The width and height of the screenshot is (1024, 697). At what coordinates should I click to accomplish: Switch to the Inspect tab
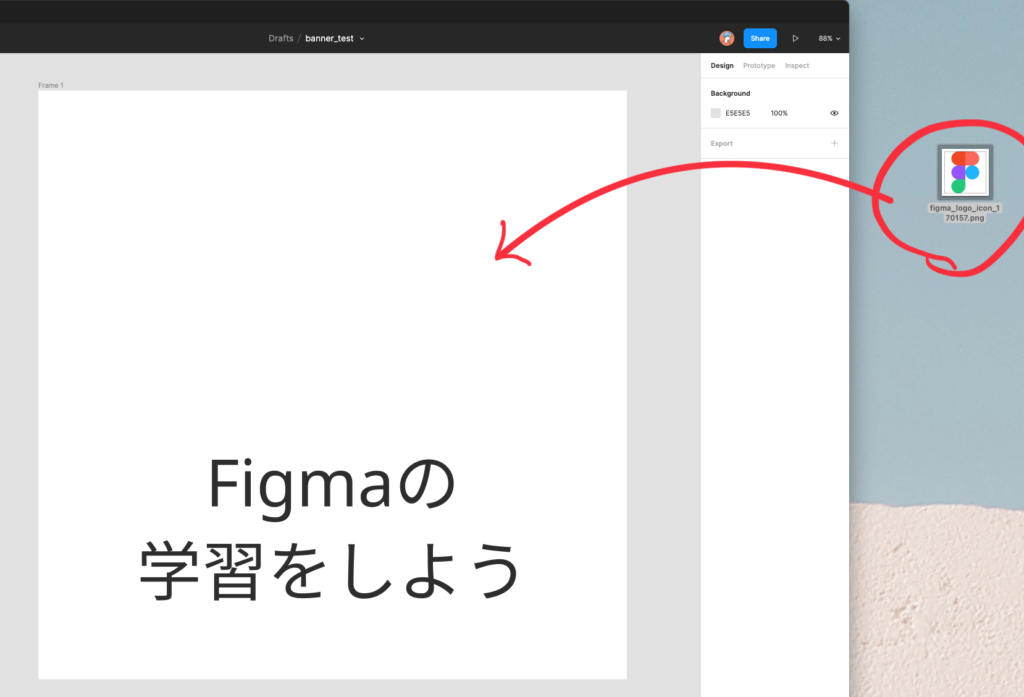797,65
